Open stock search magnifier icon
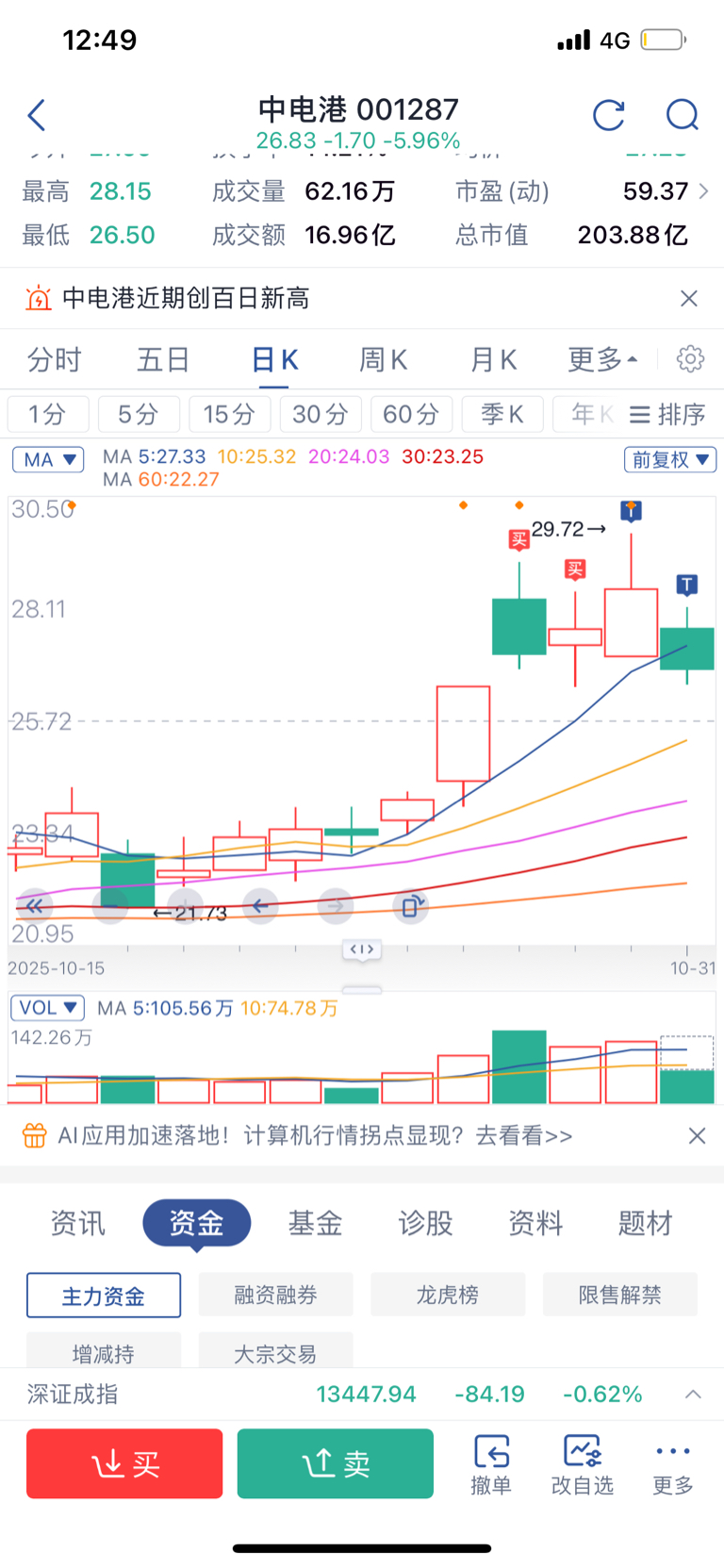The width and height of the screenshot is (724, 1568). [x=682, y=115]
